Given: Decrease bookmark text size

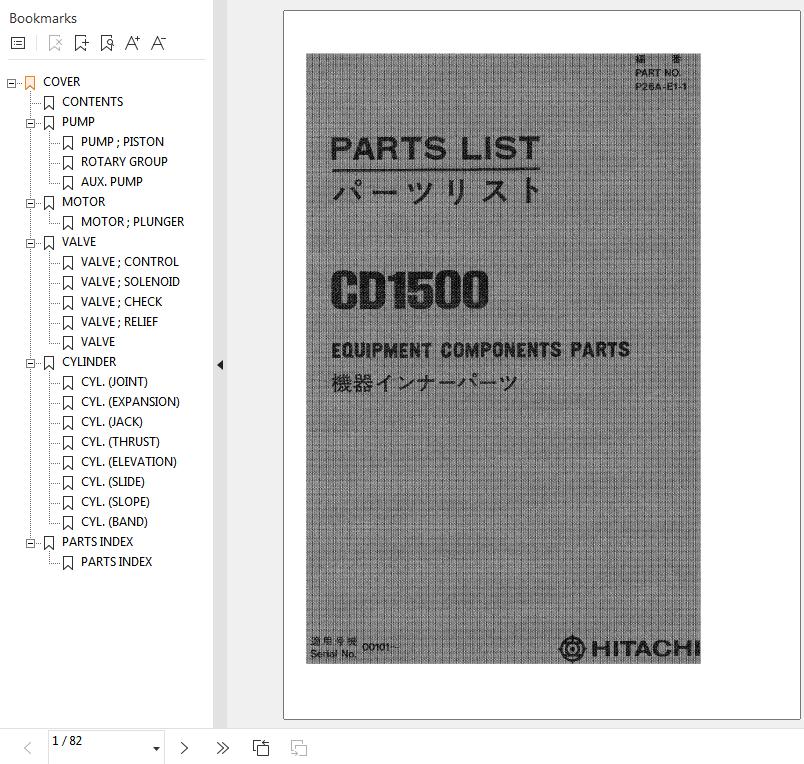Looking at the screenshot, I should click(x=158, y=43).
